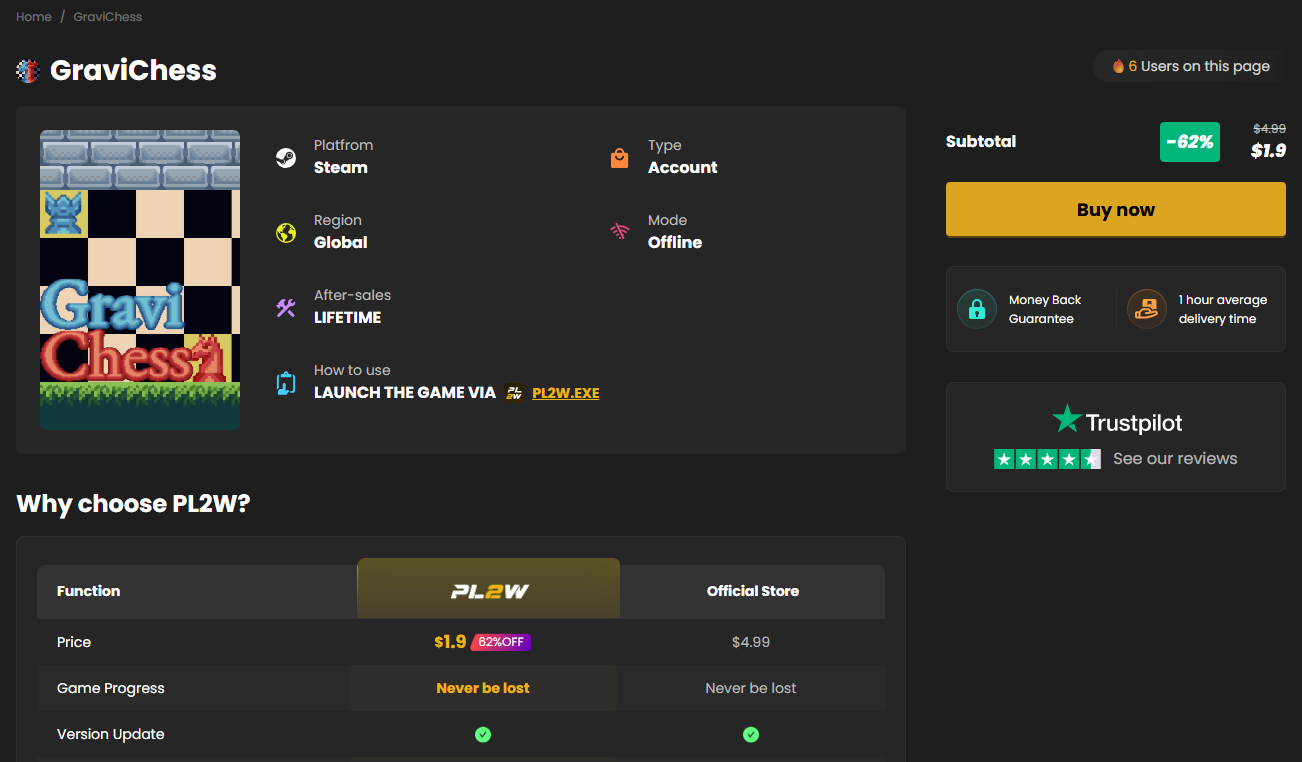The width and height of the screenshot is (1302, 762).
Task: Click the fire icon beside users count
Action: pyautogui.click(x=1118, y=67)
